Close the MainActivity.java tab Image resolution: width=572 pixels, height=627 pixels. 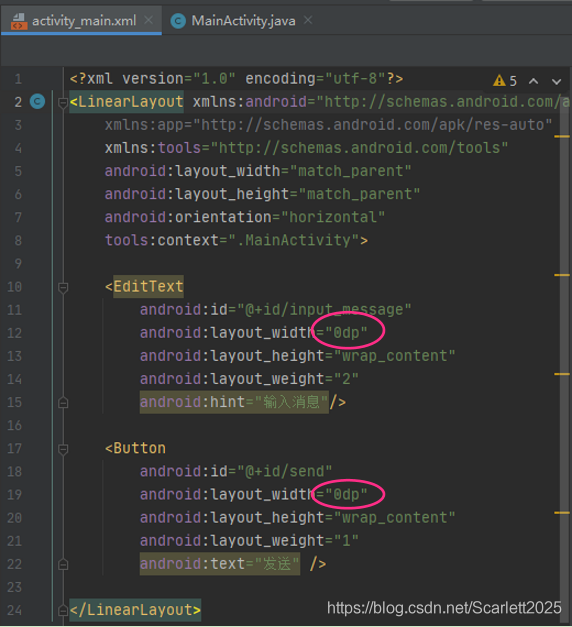pyautogui.click(x=308, y=20)
